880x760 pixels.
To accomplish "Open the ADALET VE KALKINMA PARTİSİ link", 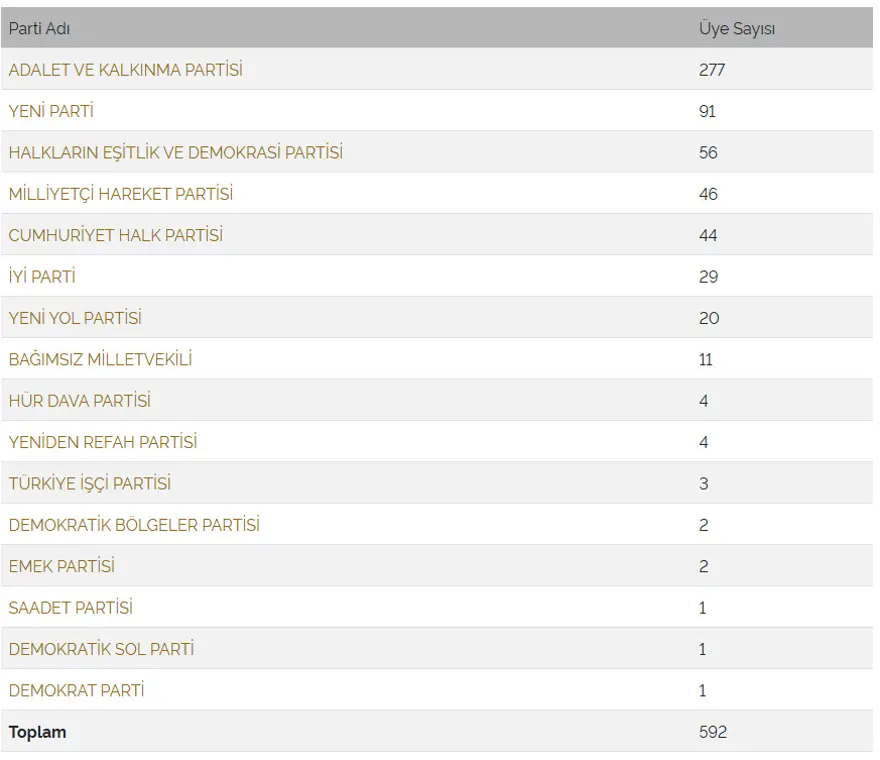I will [126, 70].
